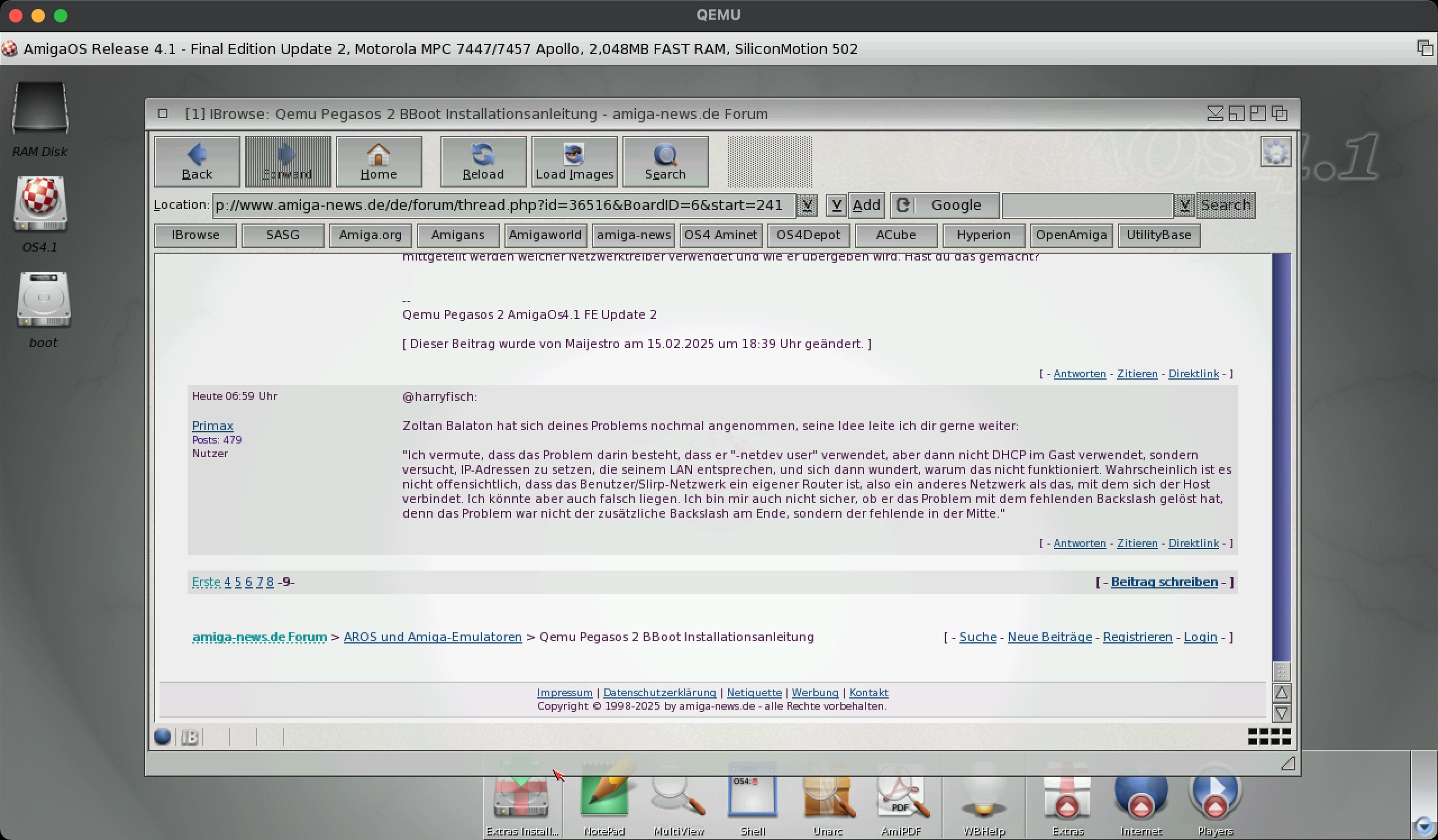Open the SASG bookmark button
The height and width of the screenshot is (840, 1438).
(x=283, y=235)
